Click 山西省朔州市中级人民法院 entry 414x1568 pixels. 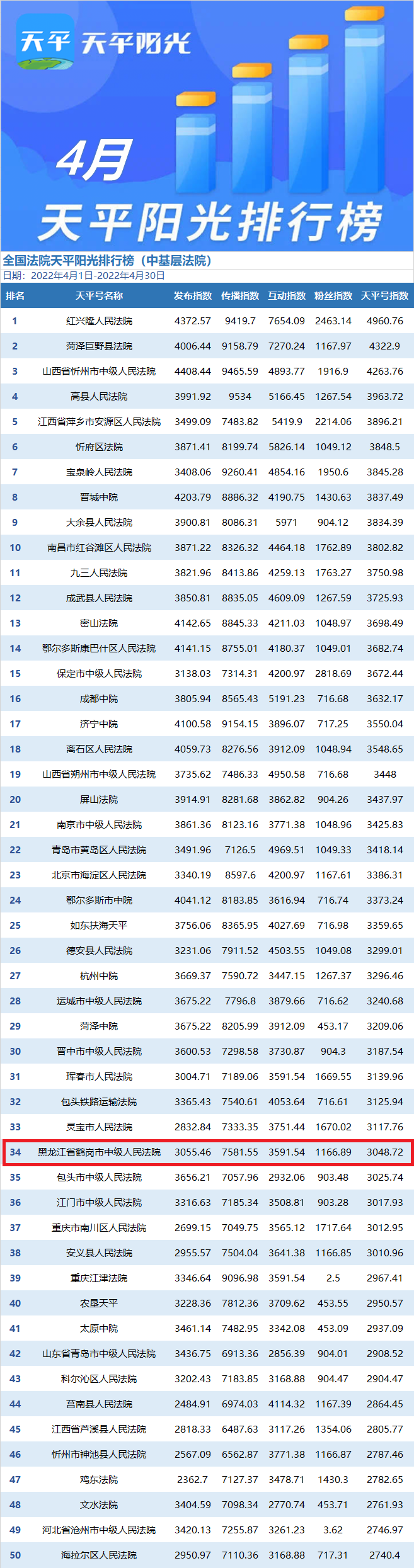click(x=99, y=774)
